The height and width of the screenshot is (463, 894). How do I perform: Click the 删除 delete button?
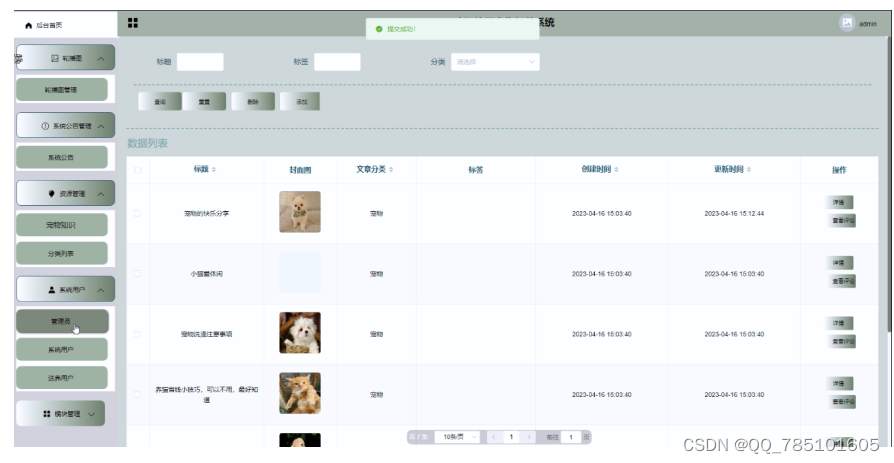253,101
